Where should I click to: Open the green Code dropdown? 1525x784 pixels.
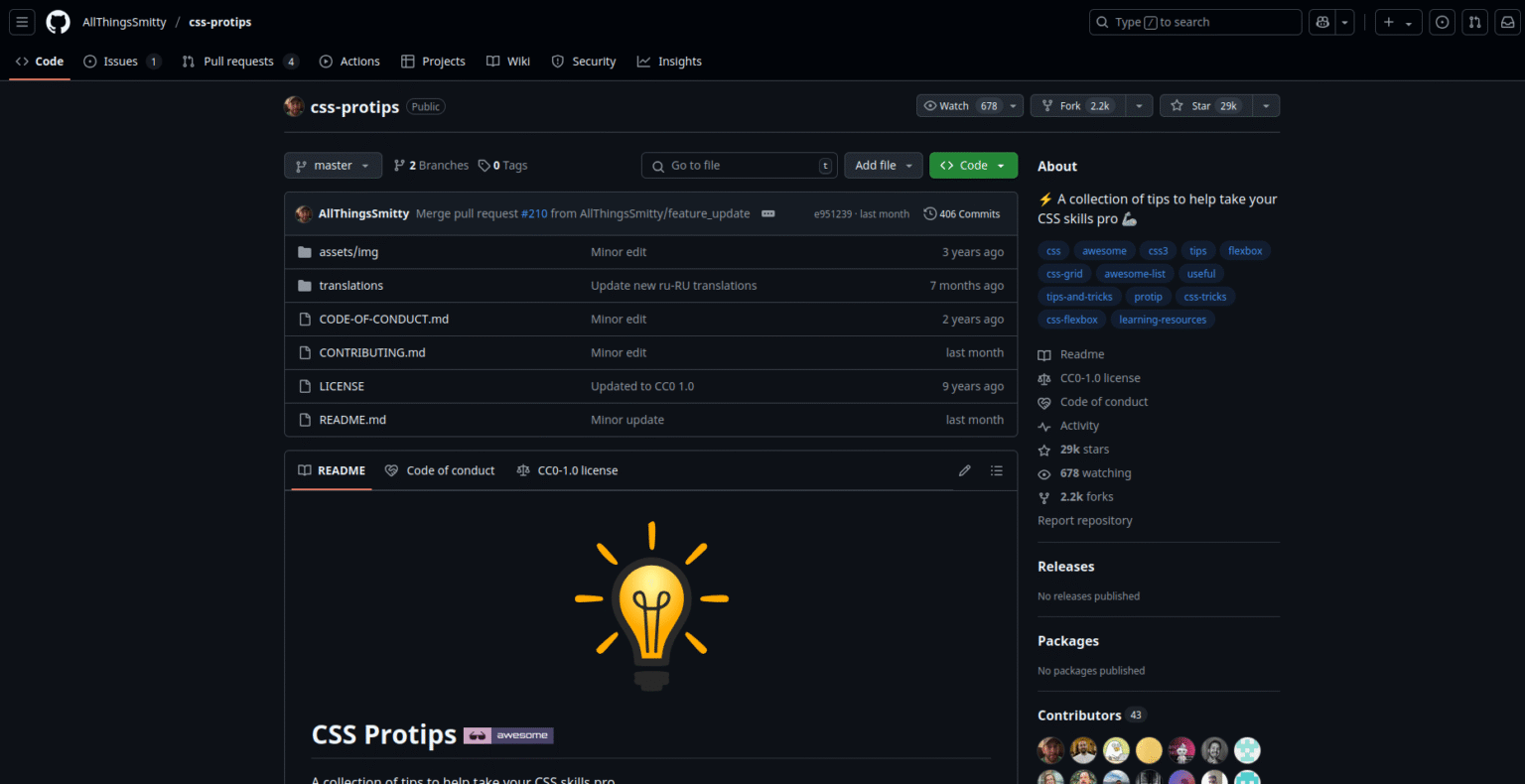[972, 165]
